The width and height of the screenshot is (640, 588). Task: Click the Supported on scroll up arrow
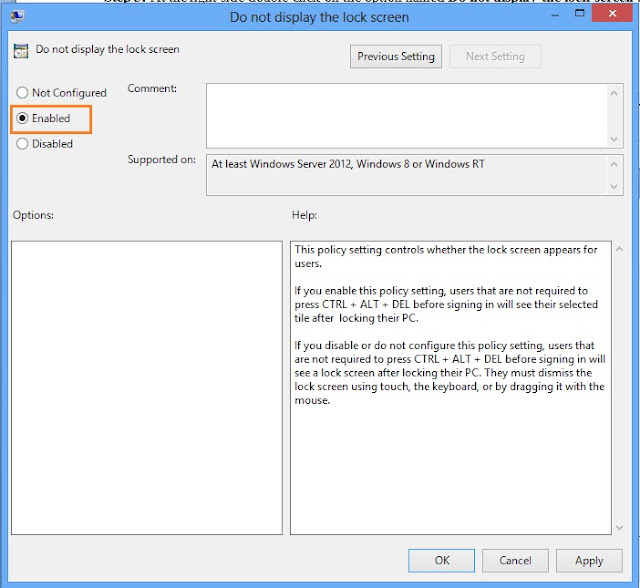pos(614,164)
